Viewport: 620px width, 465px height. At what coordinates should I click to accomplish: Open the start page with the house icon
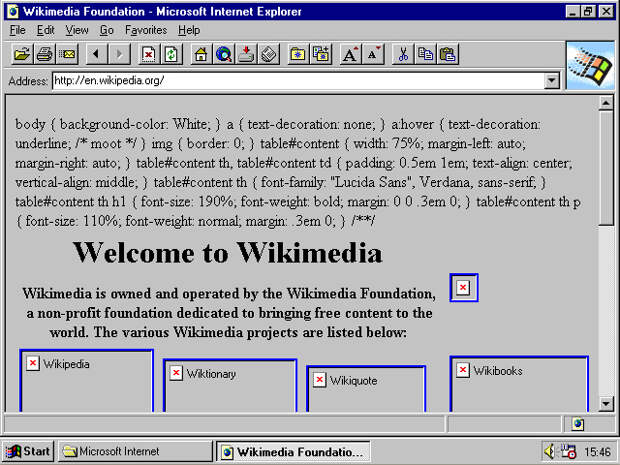[201, 54]
